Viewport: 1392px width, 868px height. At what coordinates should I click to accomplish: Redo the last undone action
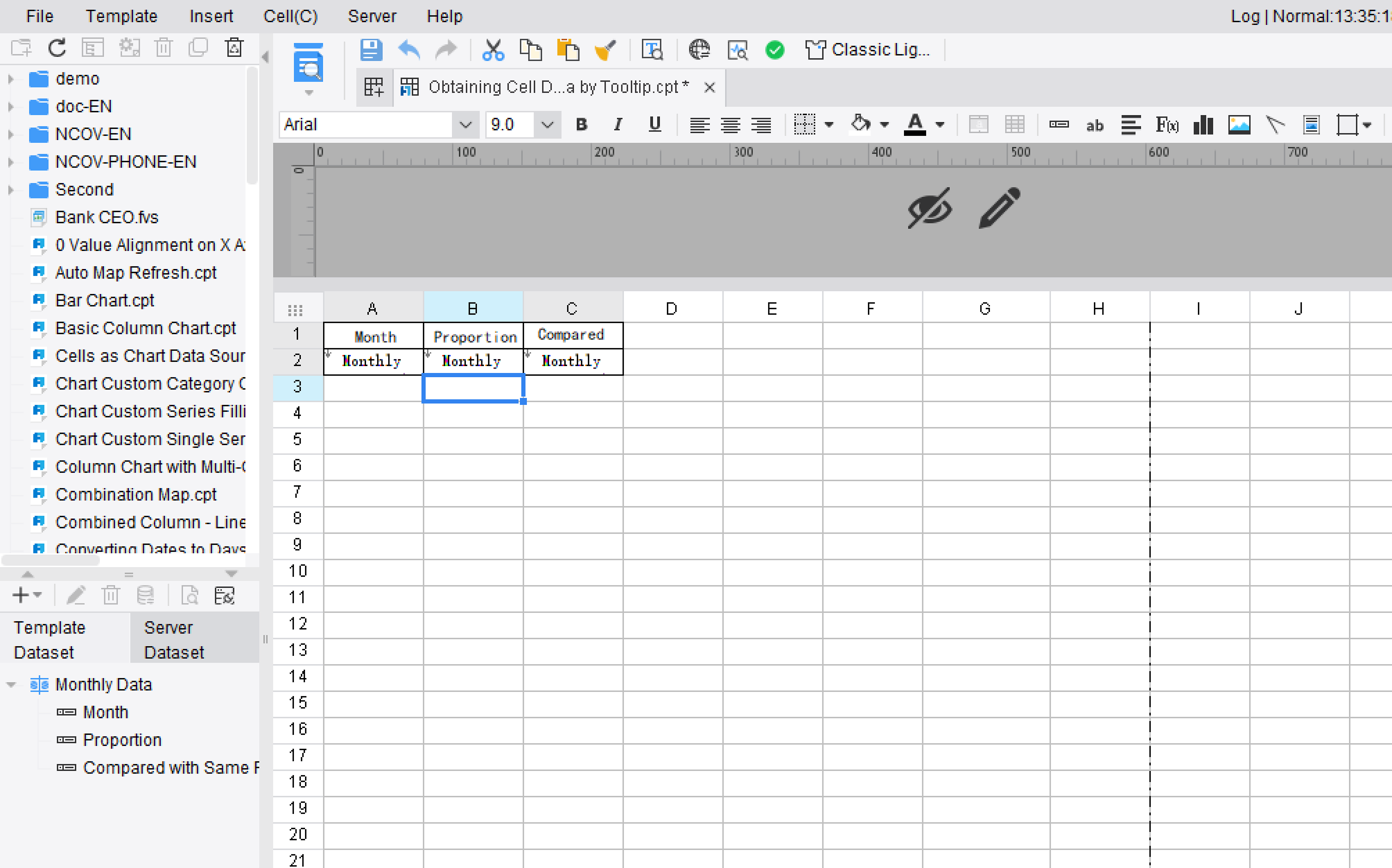(x=446, y=50)
